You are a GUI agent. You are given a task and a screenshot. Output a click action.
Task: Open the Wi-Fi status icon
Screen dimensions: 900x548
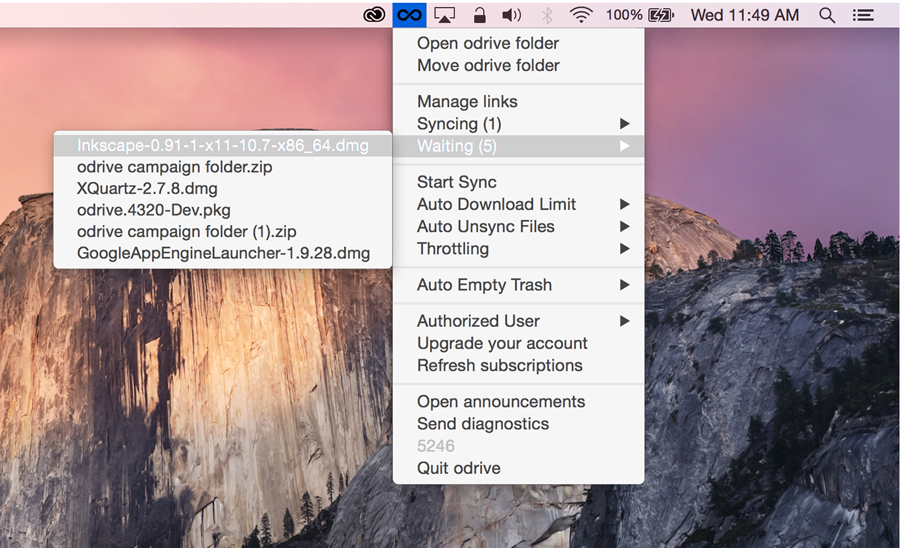point(581,15)
